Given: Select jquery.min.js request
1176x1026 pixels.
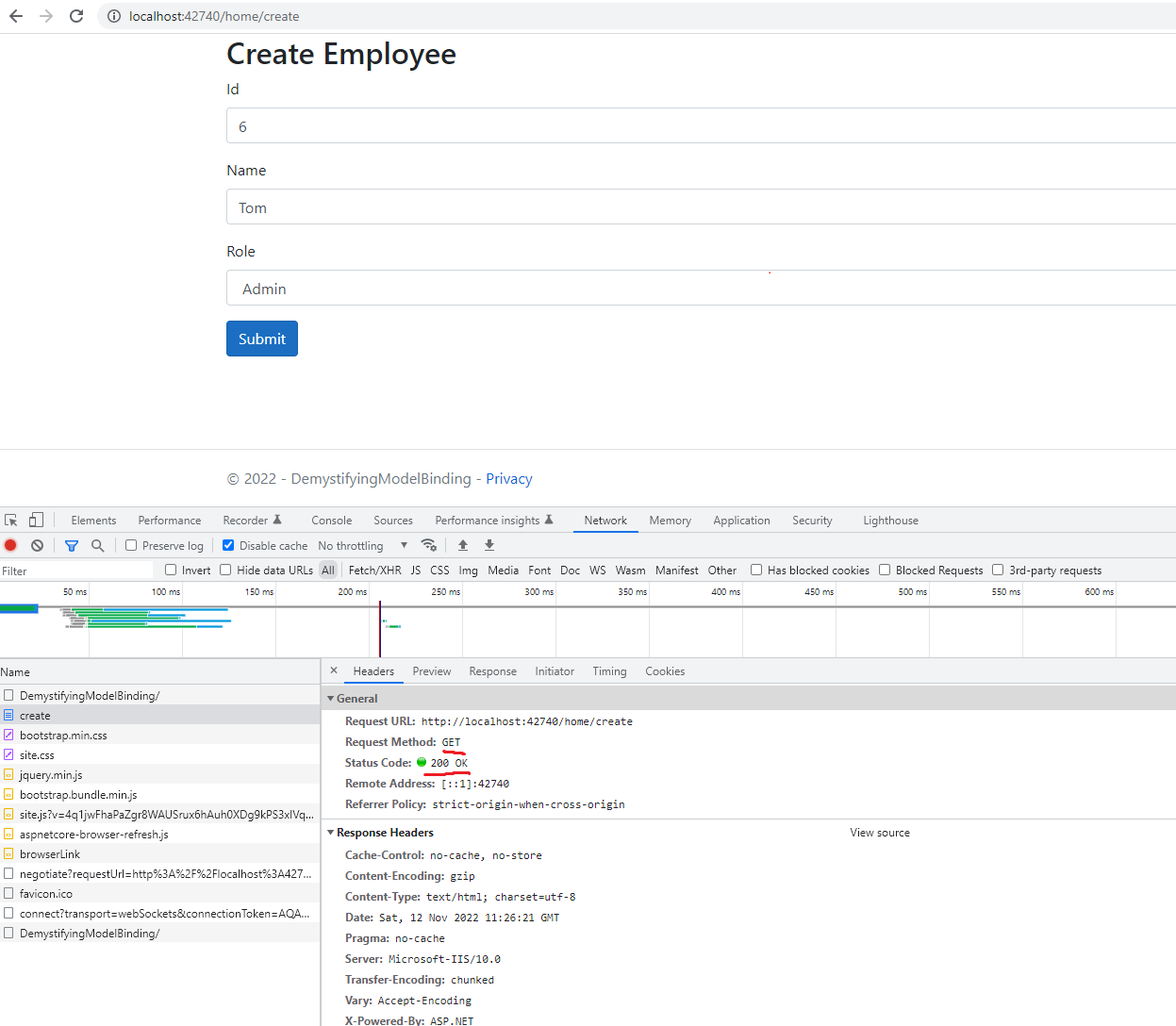Looking at the screenshot, I should click(160, 774).
